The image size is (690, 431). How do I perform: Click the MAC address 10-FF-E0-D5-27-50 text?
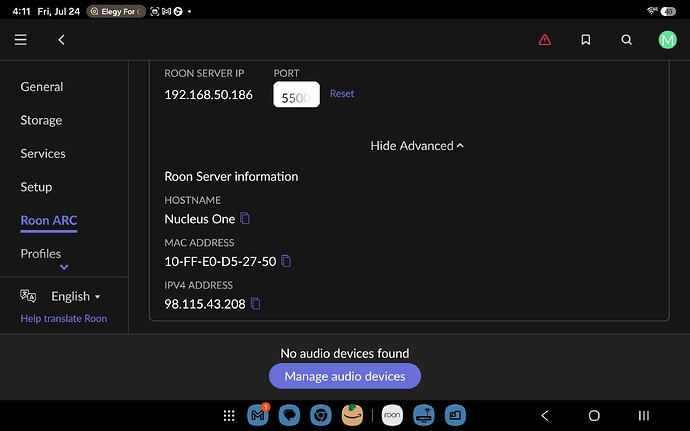[x=220, y=262]
